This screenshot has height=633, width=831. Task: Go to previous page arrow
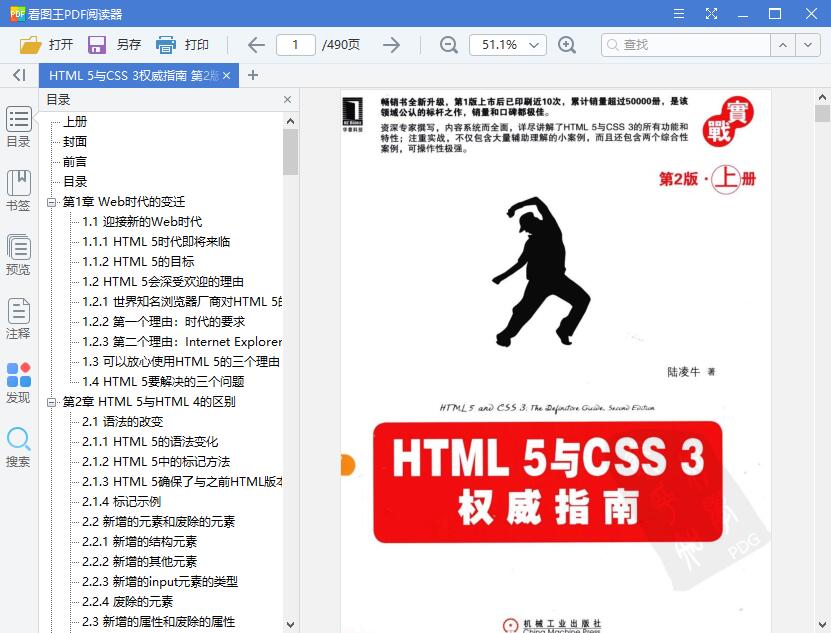(x=256, y=45)
